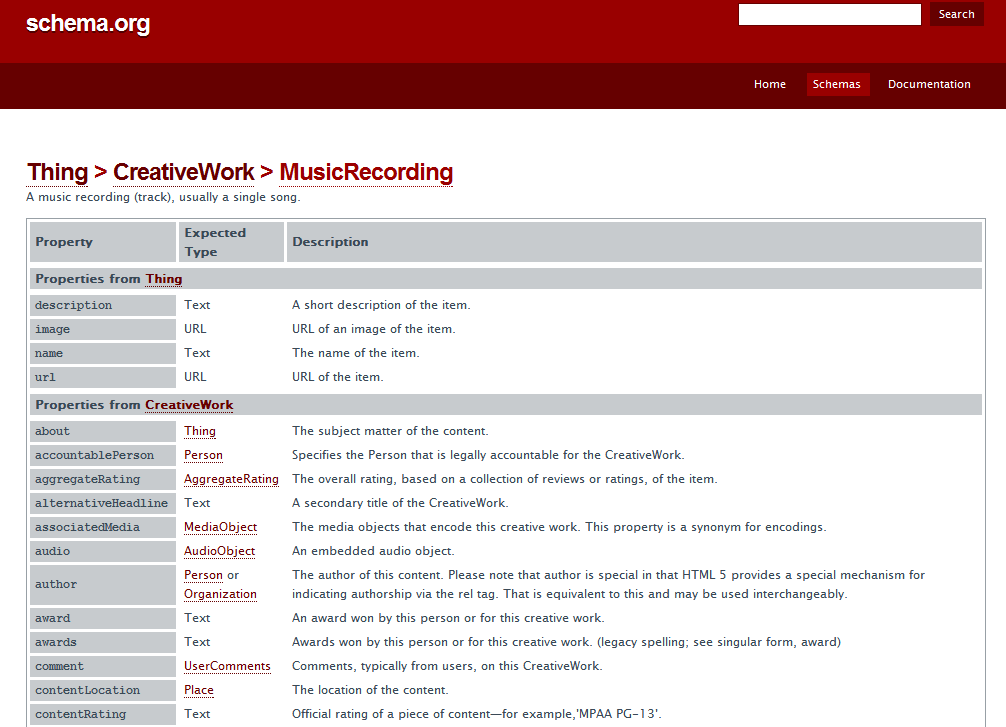Open the AudioObject type link

219,551
